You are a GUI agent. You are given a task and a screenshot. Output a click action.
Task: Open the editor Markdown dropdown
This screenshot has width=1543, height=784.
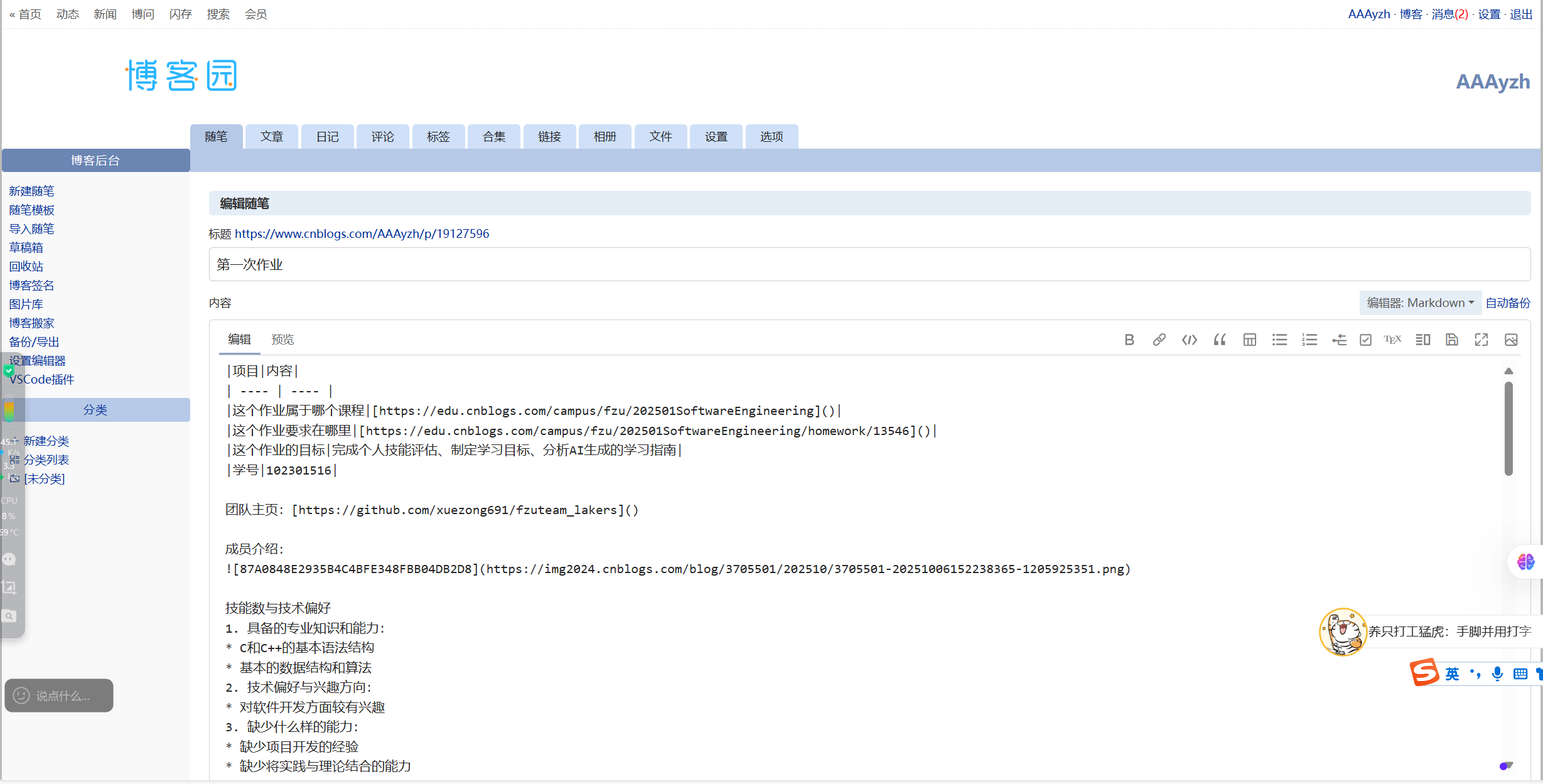coord(1420,303)
